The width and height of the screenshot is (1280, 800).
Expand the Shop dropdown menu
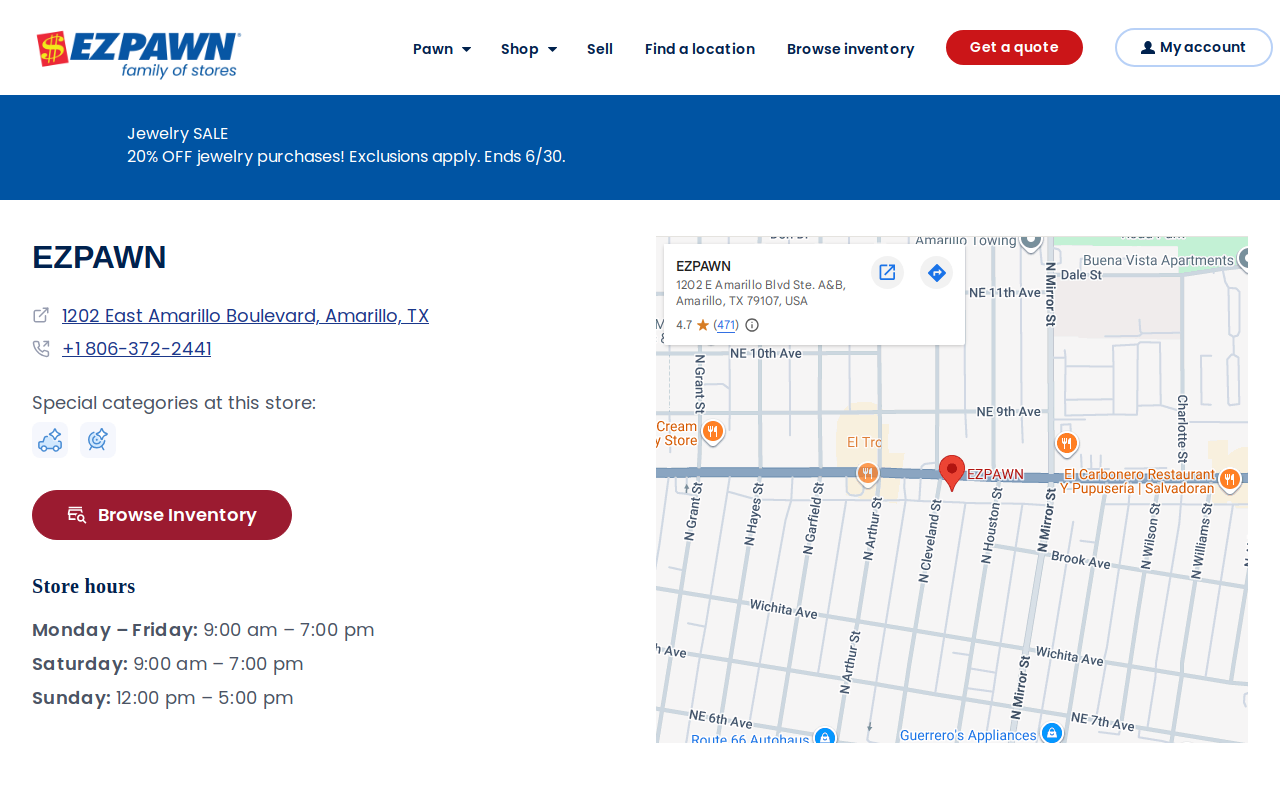(529, 49)
